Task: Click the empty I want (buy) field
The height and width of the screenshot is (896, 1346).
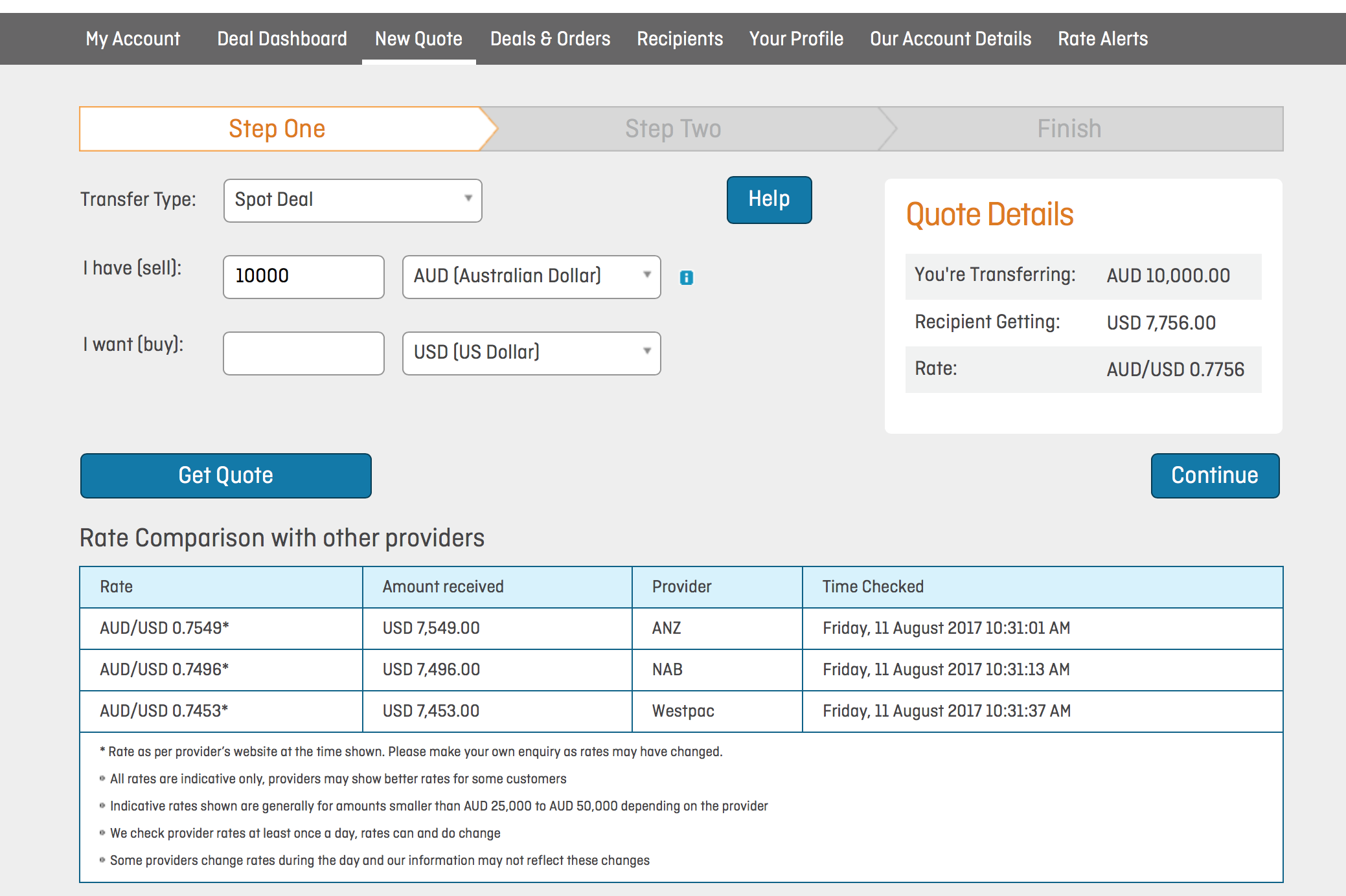Action: click(x=304, y=353)
